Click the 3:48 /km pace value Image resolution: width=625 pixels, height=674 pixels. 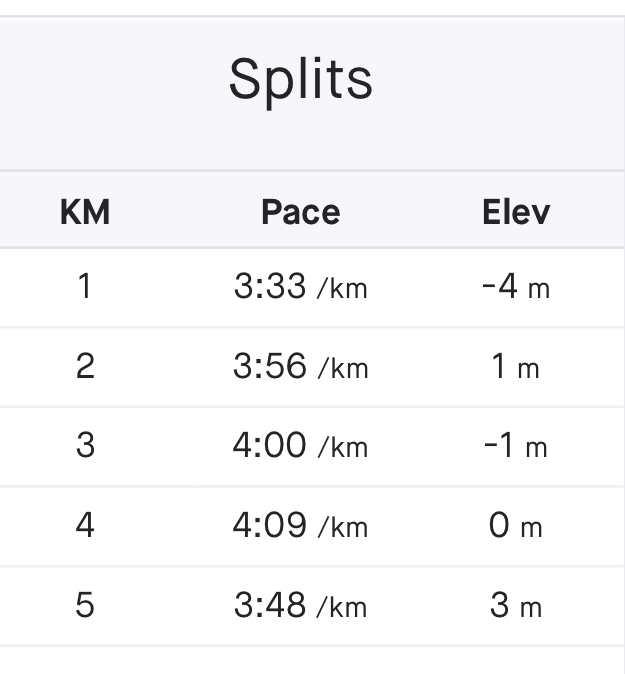pyautogui.click(x=300, y=605)
